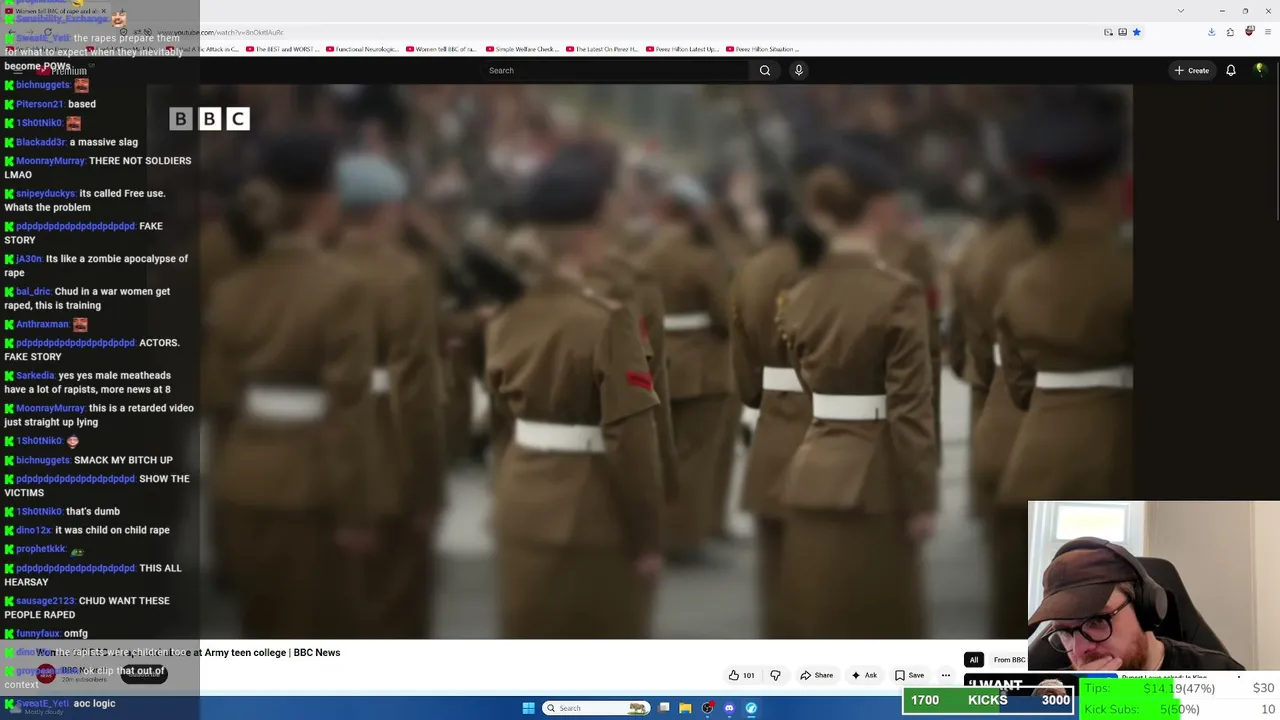The image size is (1280, 720).
Task: Select the From BBC filter chip
Action: pos(1009,660)
